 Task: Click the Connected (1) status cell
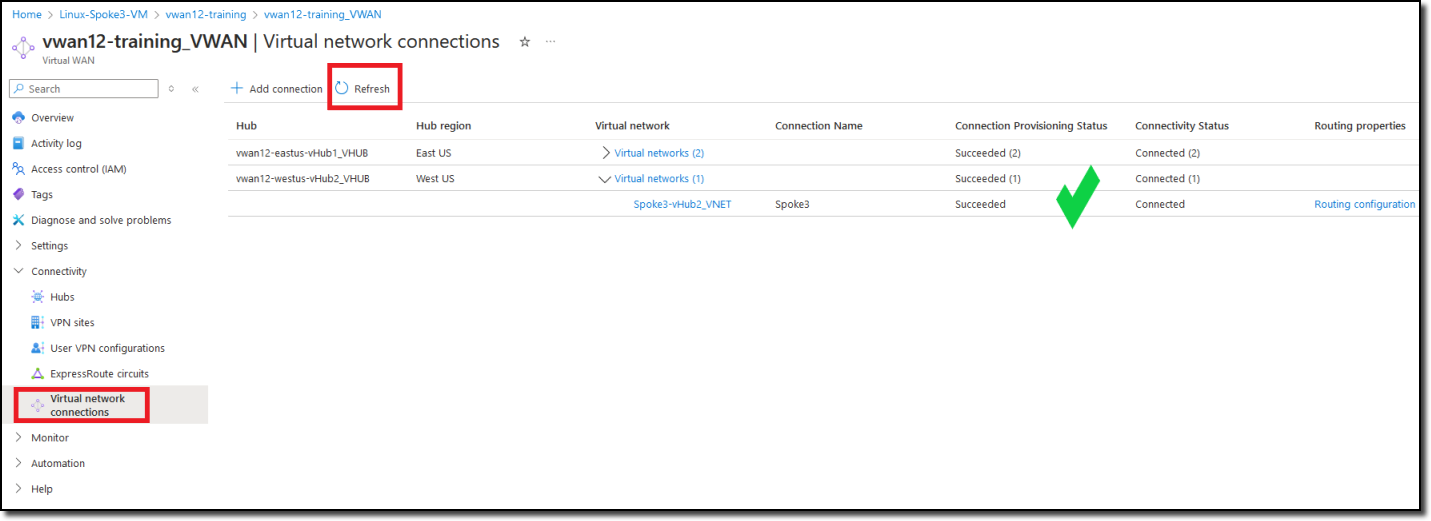point(1167,179)
